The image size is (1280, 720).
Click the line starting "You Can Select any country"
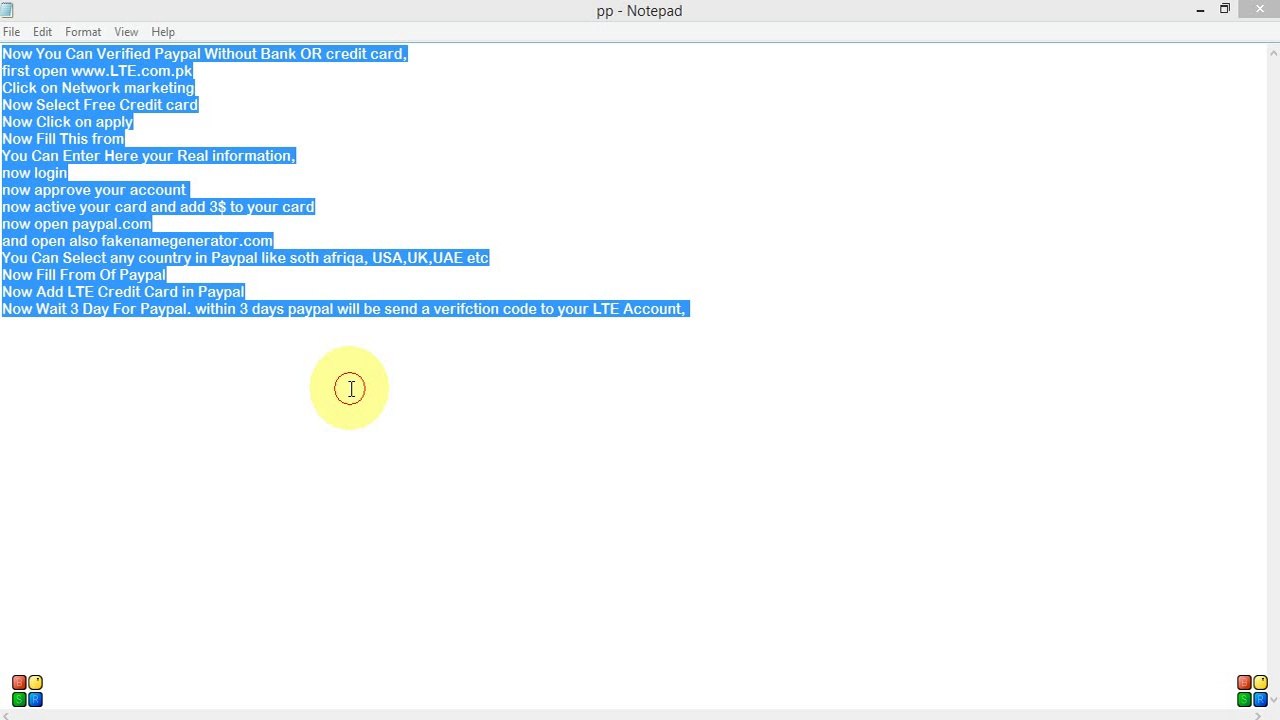pos(245,258)
